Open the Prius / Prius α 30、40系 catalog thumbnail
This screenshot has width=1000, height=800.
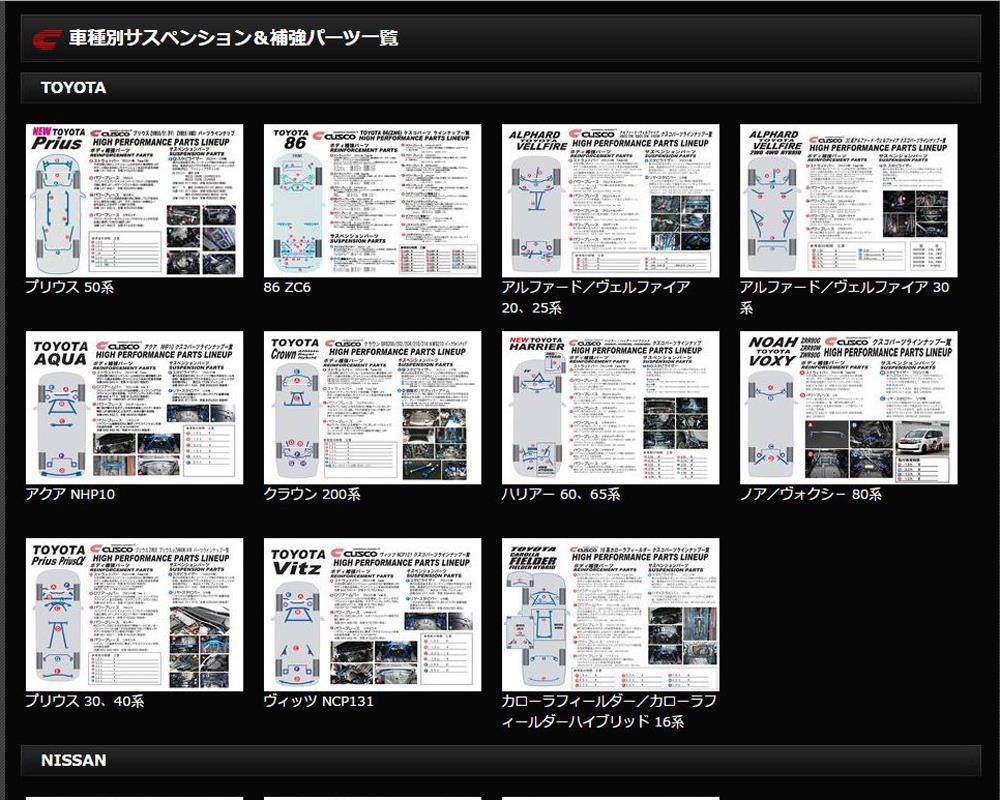[x=135, y=614]
